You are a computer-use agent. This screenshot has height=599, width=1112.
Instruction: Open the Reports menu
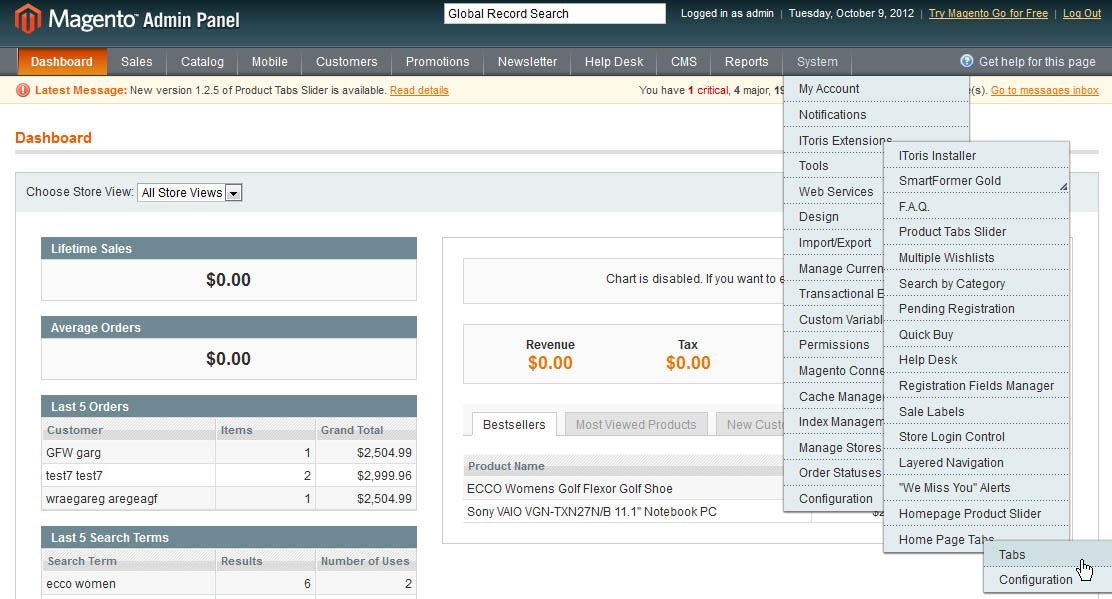click(746, 62)
